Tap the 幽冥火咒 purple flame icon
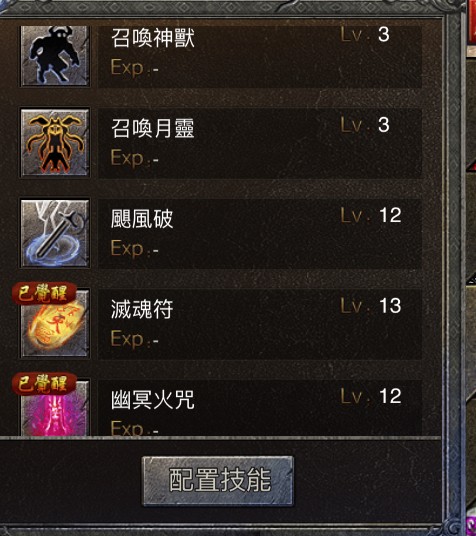This screenshot has height=536, width=476. [55, 408]
